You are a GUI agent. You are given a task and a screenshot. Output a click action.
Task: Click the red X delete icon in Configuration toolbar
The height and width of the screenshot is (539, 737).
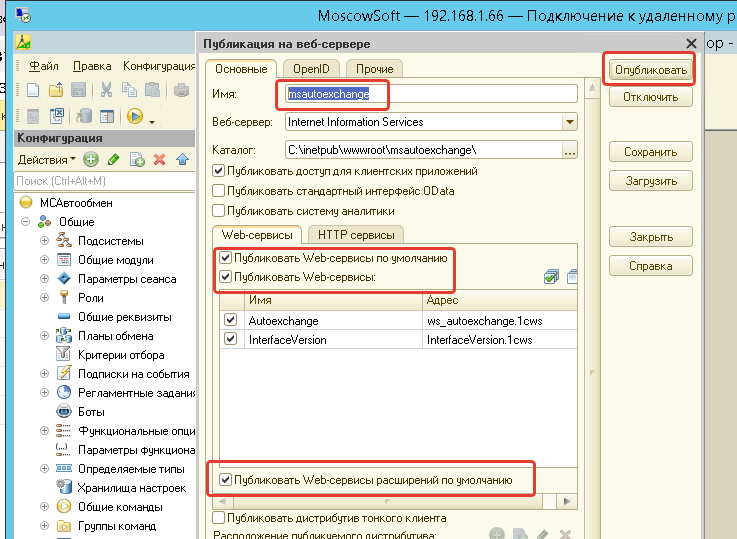point(159,160)
